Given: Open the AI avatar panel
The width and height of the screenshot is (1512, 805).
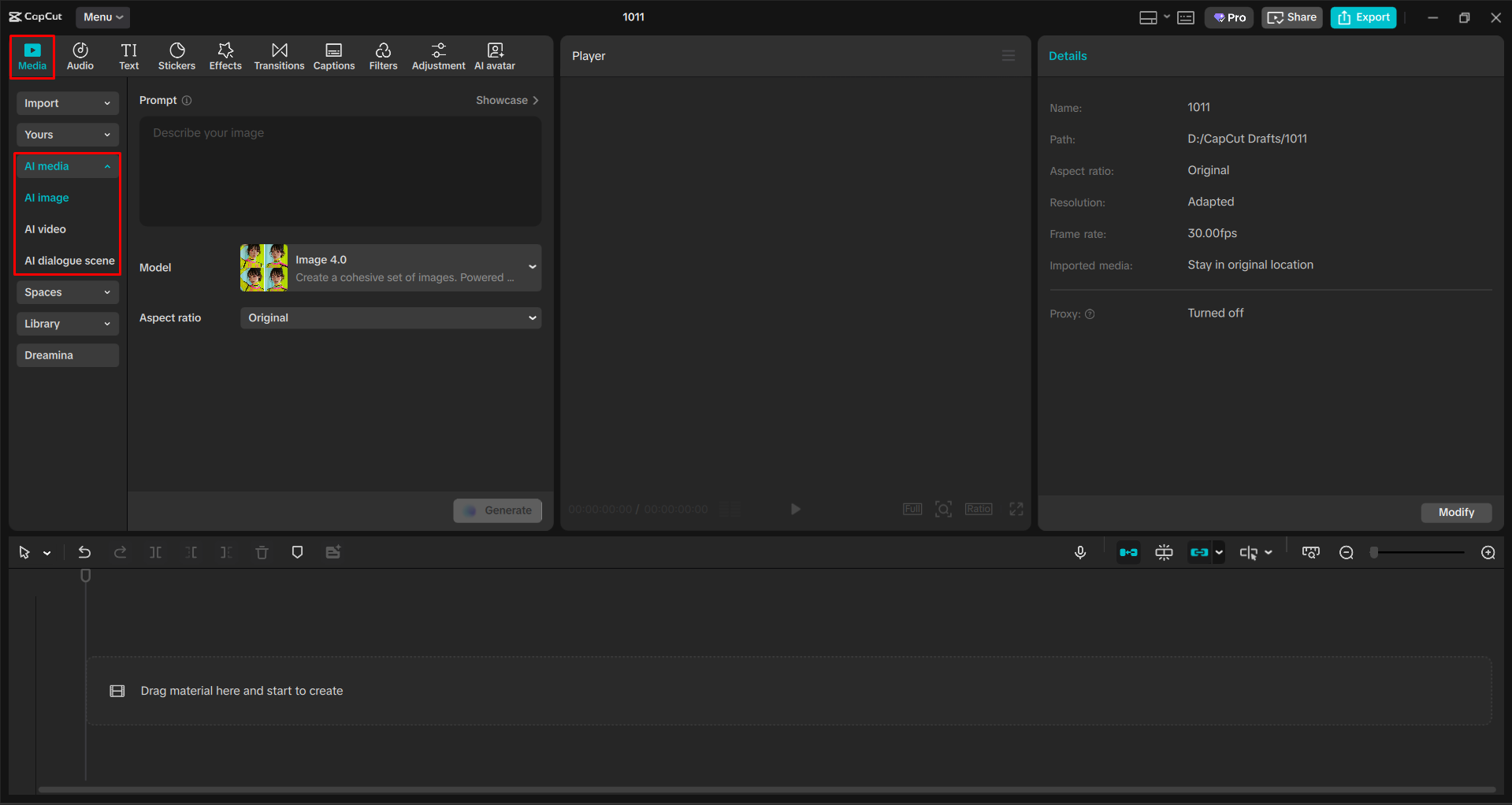Looking at the screenshot, I should (494, 55).
